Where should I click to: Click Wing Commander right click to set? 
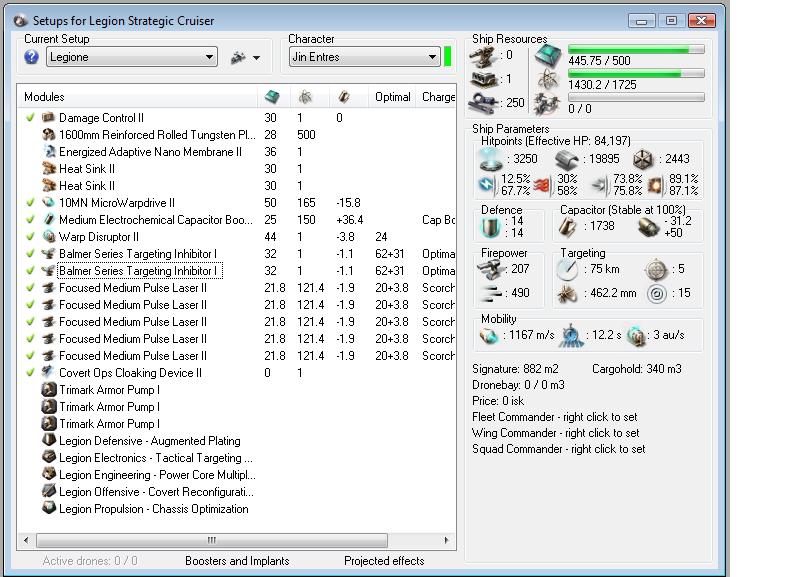[556, 433]
